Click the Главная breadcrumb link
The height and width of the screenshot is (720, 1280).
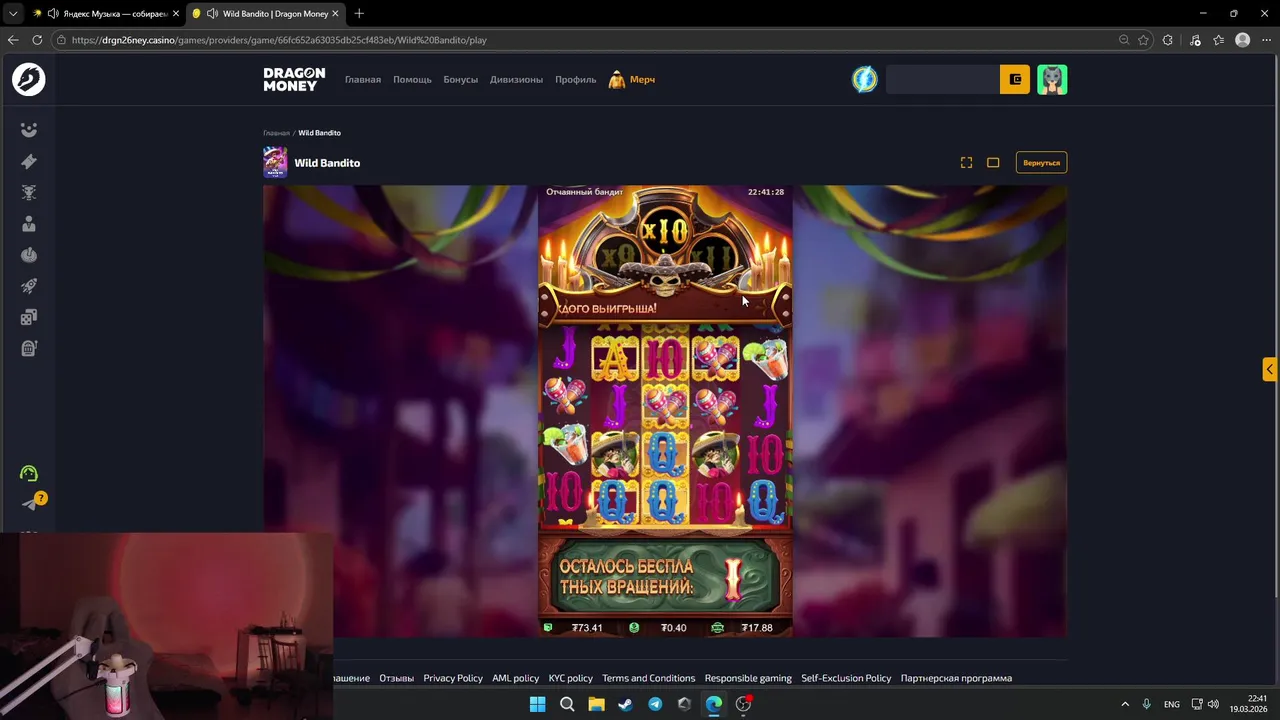pos(276,133)
